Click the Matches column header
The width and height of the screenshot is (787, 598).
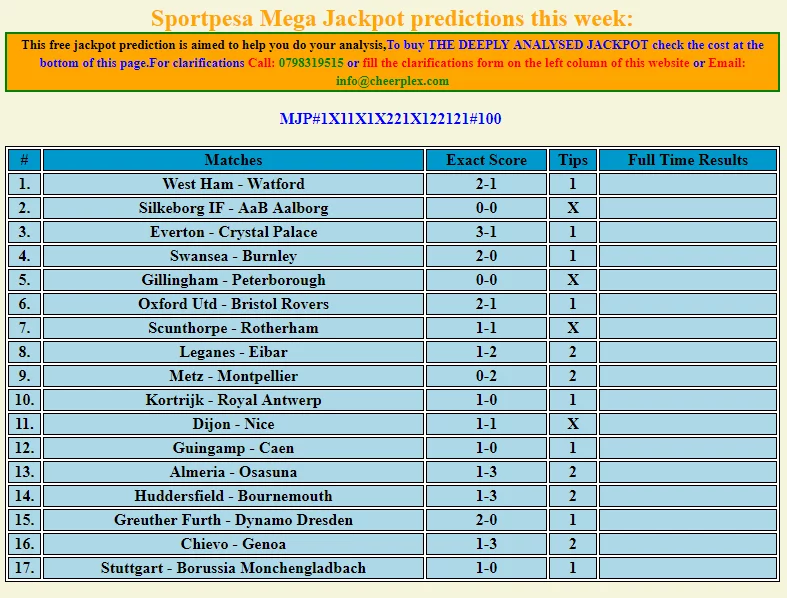pos(233,160)
